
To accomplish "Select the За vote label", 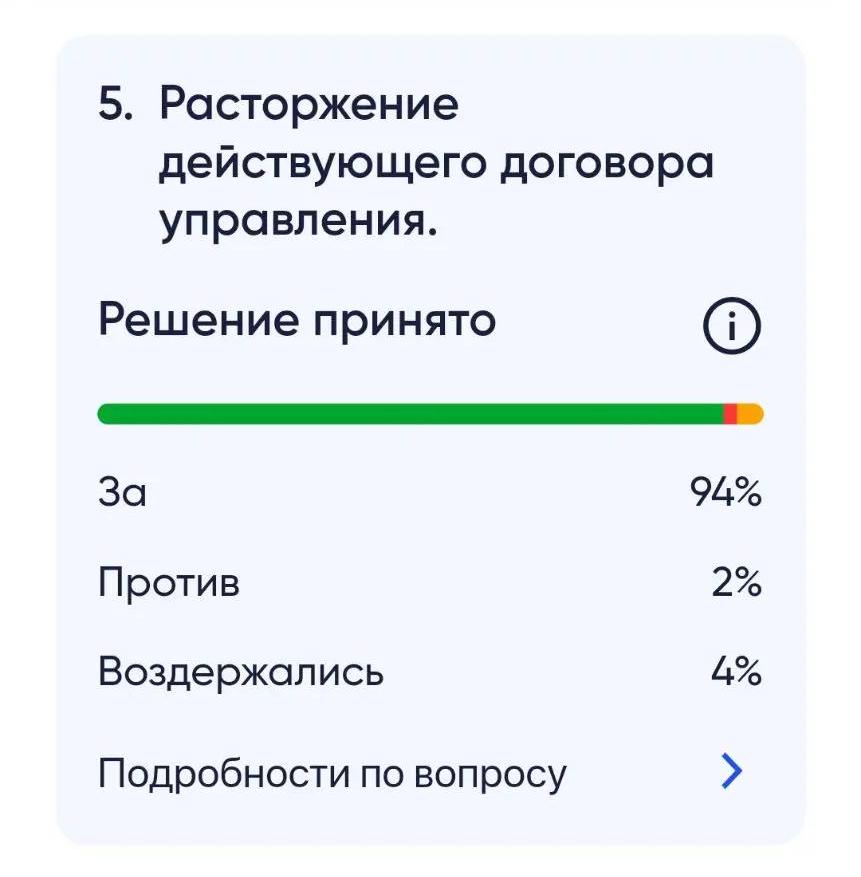I will (x=123, y=492).
